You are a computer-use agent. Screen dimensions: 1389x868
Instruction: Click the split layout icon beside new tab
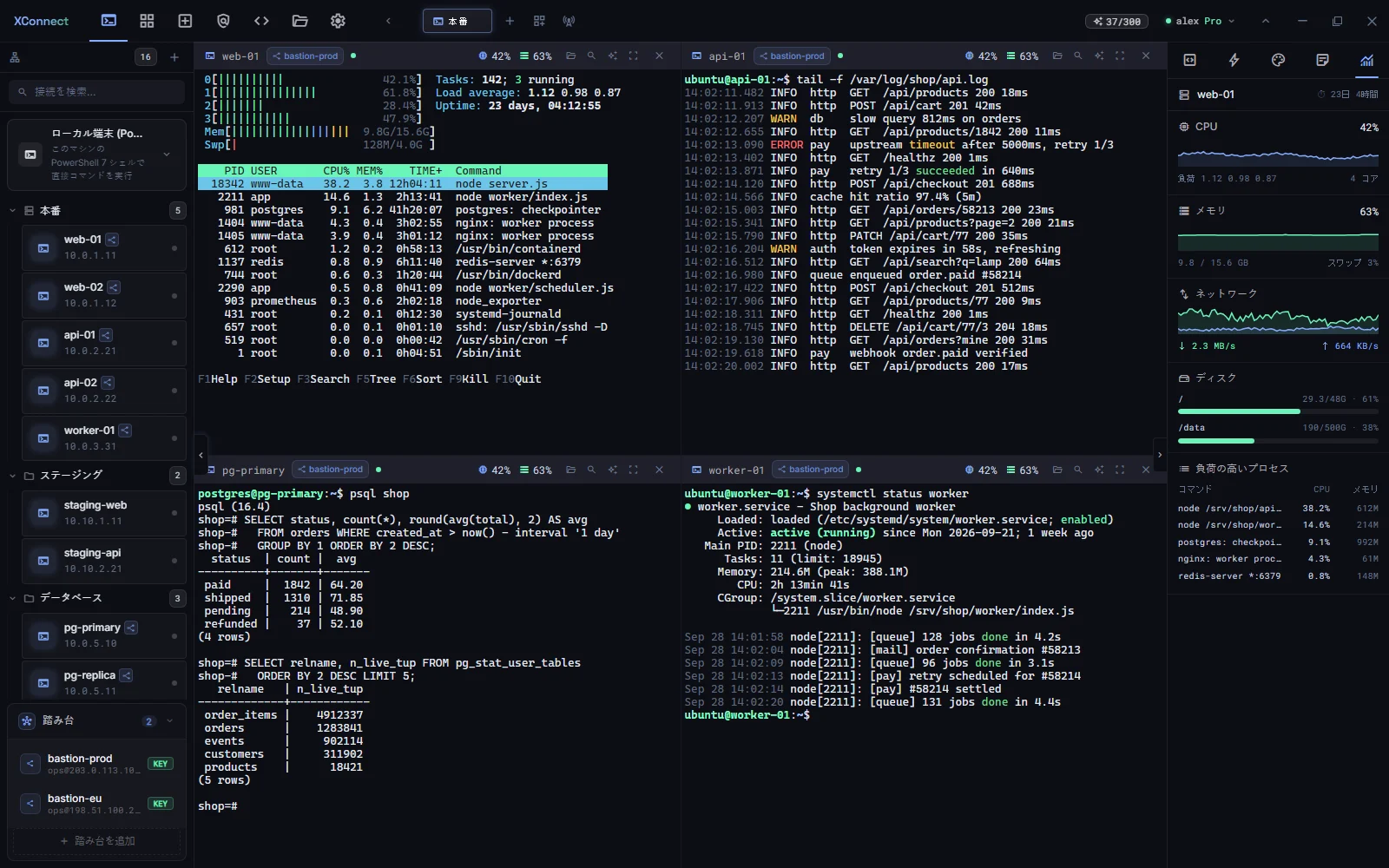tap(539, 21)
